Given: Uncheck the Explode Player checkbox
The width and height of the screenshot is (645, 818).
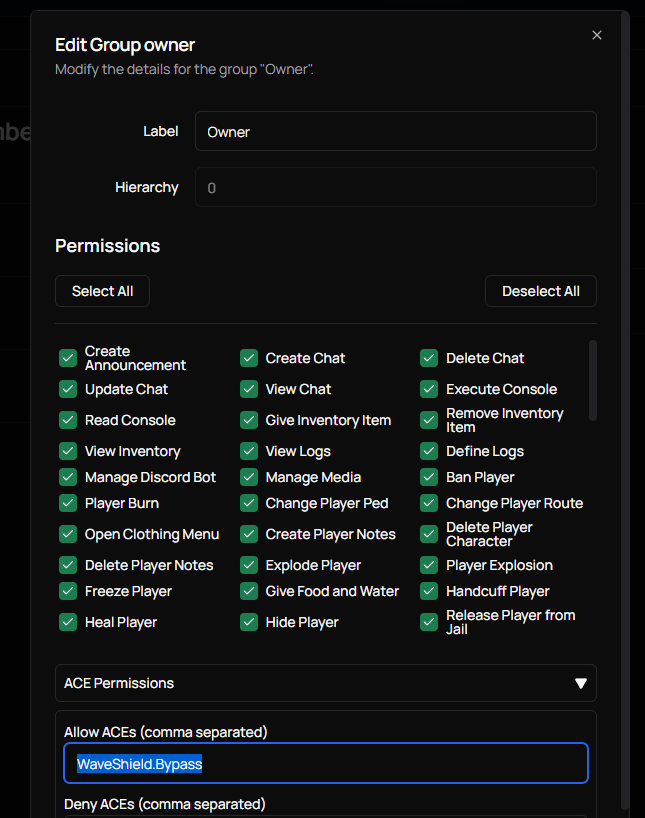Looking at the screenshot, I should 249,565.
